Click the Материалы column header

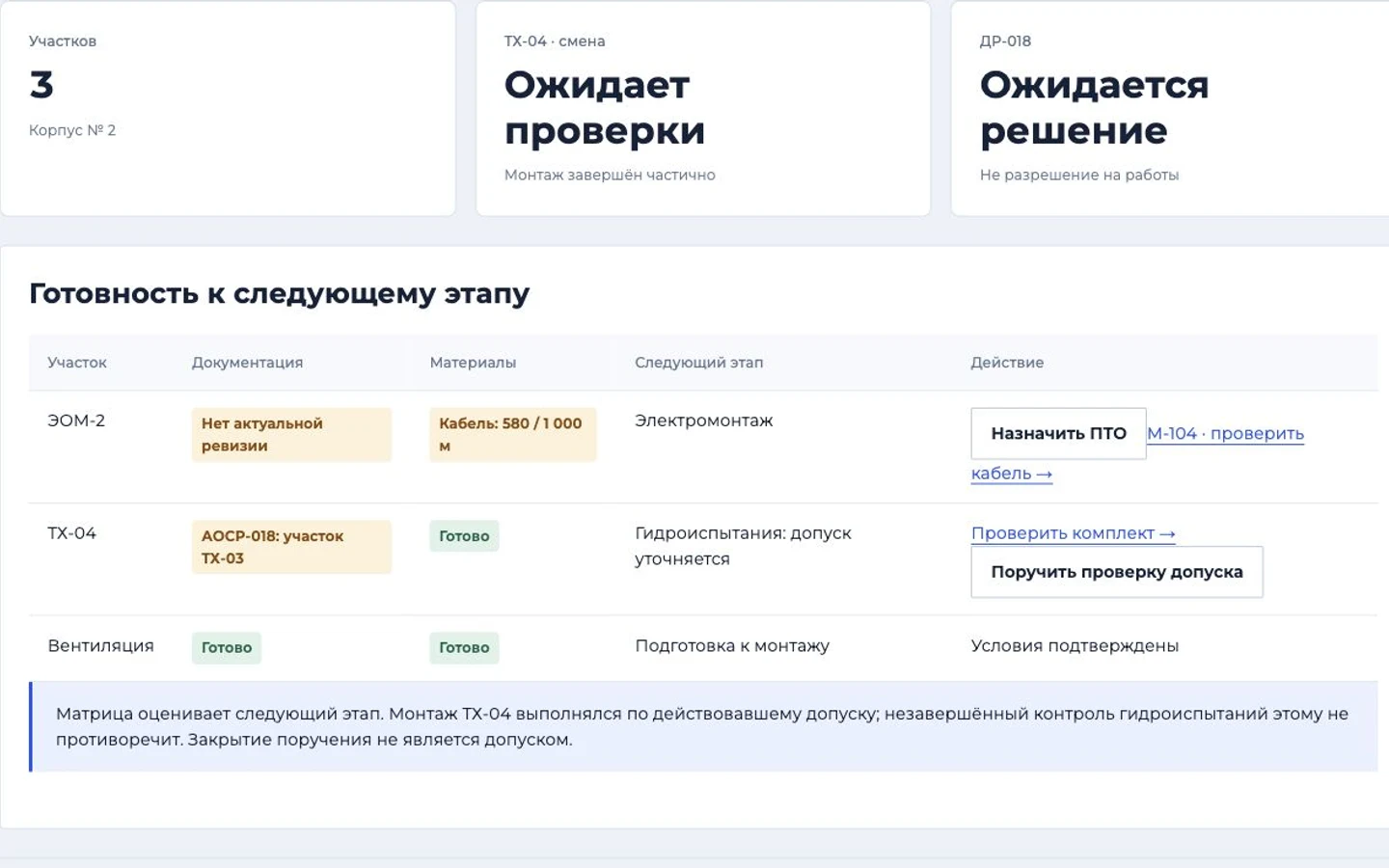pyautogui.click(x=473, y=363)
